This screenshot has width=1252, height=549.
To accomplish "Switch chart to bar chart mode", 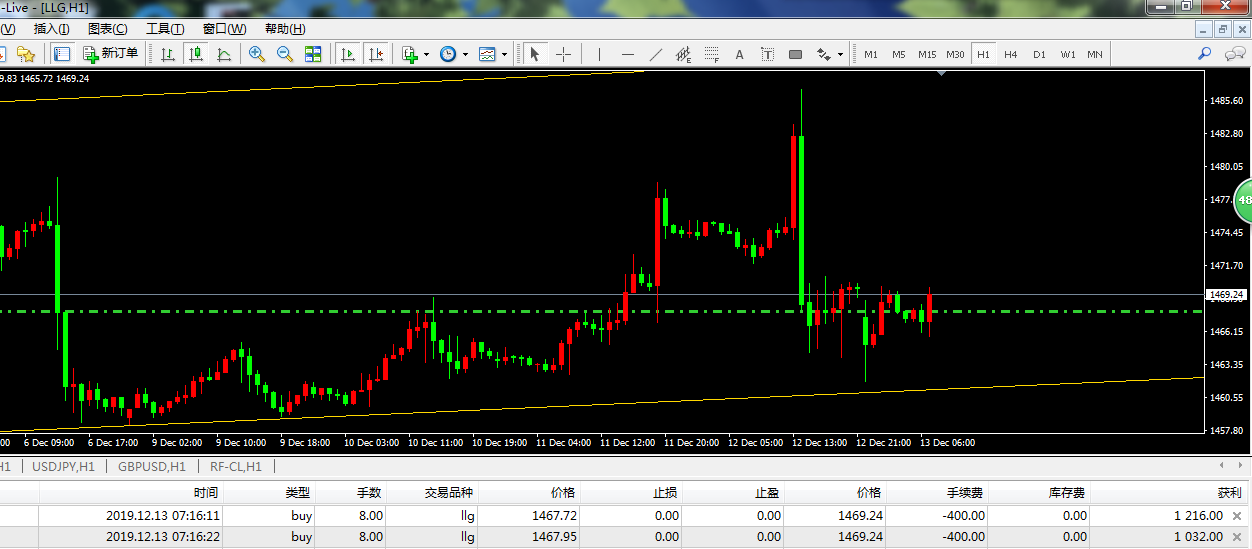I will (168, 54).
